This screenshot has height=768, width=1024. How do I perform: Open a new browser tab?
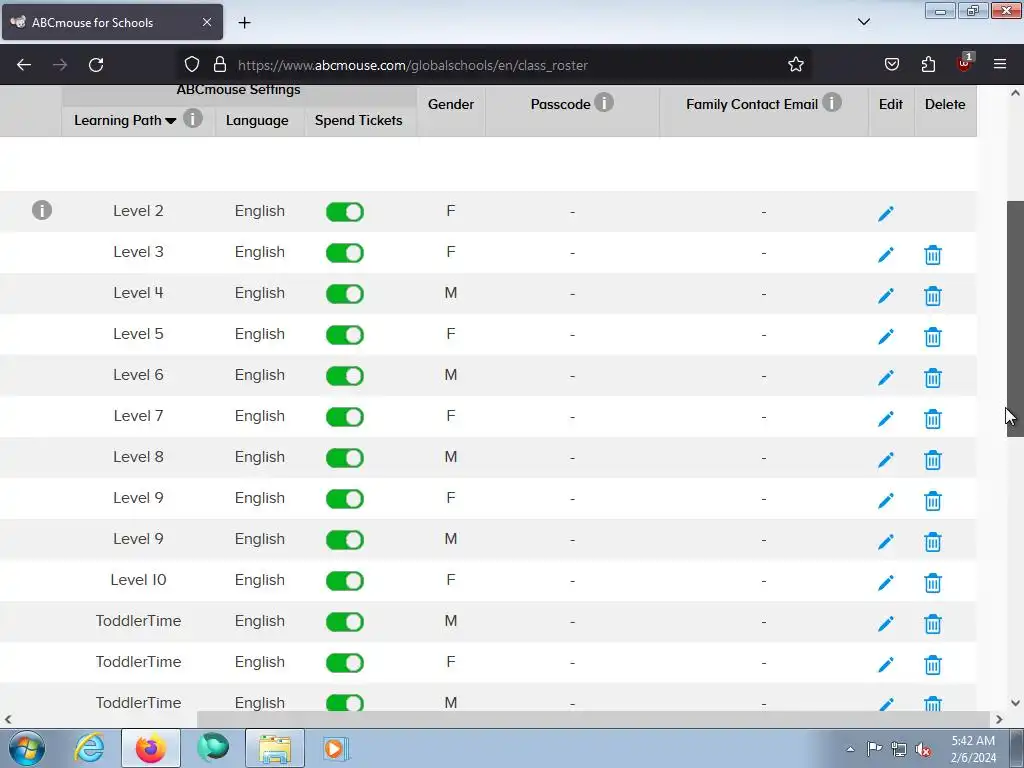pos(244,23)
